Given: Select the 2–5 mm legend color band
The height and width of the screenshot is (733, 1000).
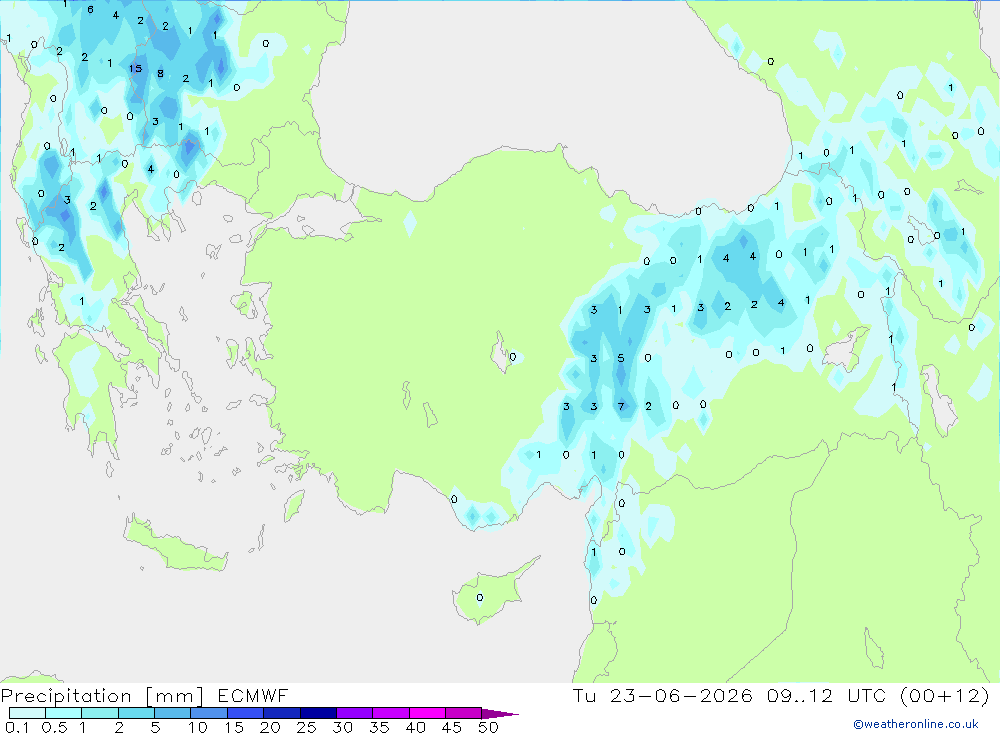Looking at the screenshot, I should 136,713.
